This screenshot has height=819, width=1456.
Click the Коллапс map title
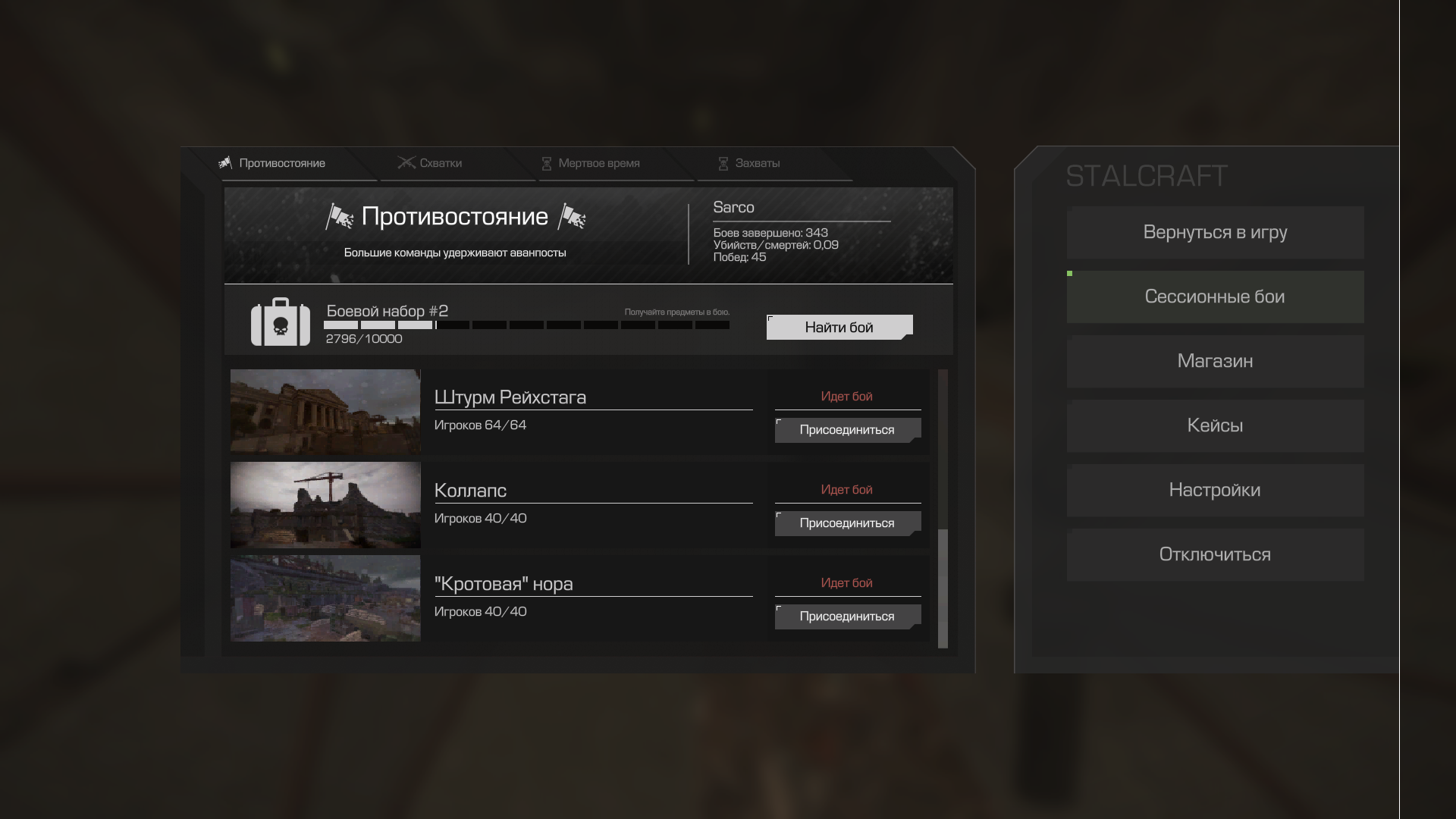[470, 491]
